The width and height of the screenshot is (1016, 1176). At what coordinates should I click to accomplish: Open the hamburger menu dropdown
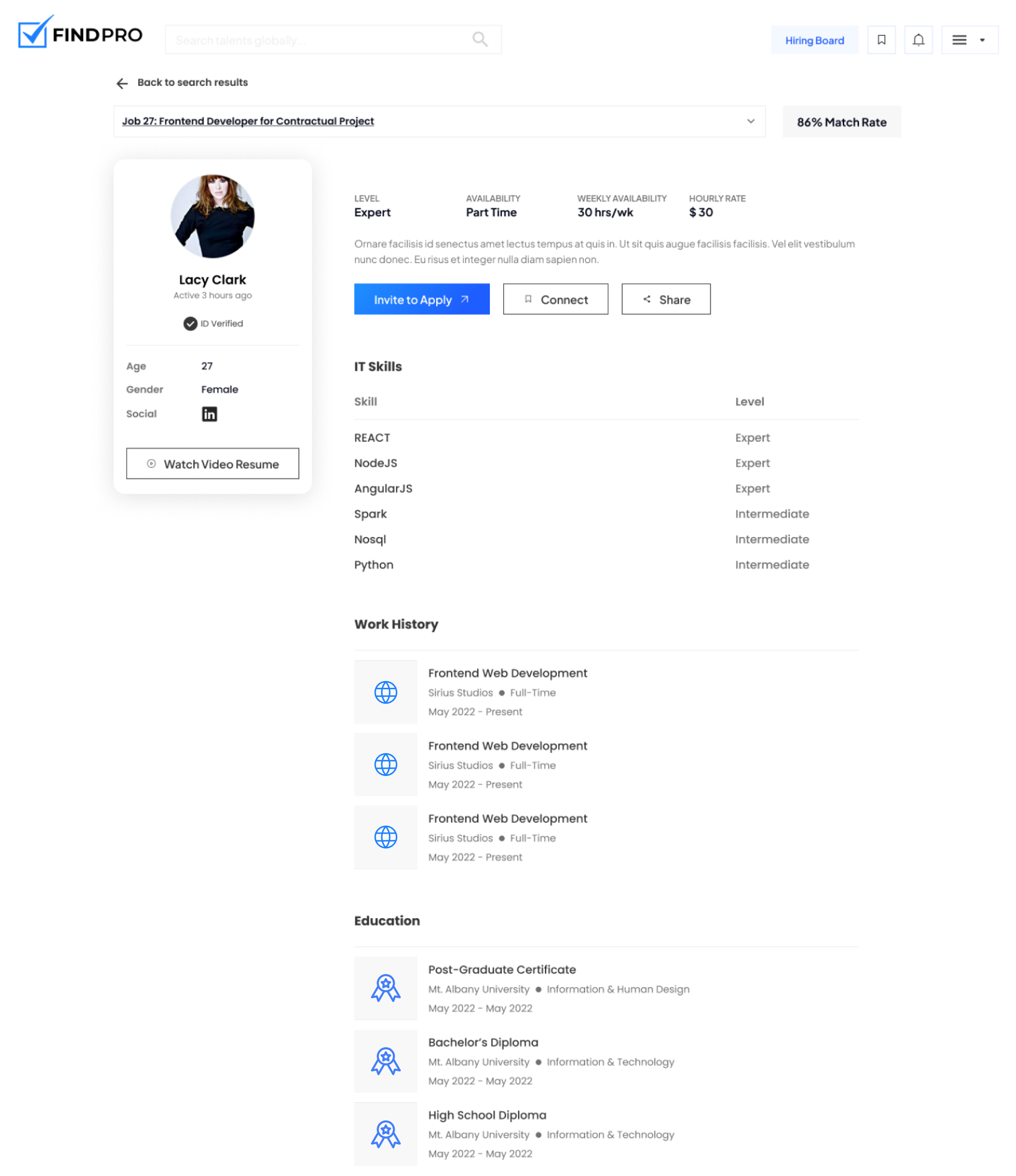coord(959,40)
